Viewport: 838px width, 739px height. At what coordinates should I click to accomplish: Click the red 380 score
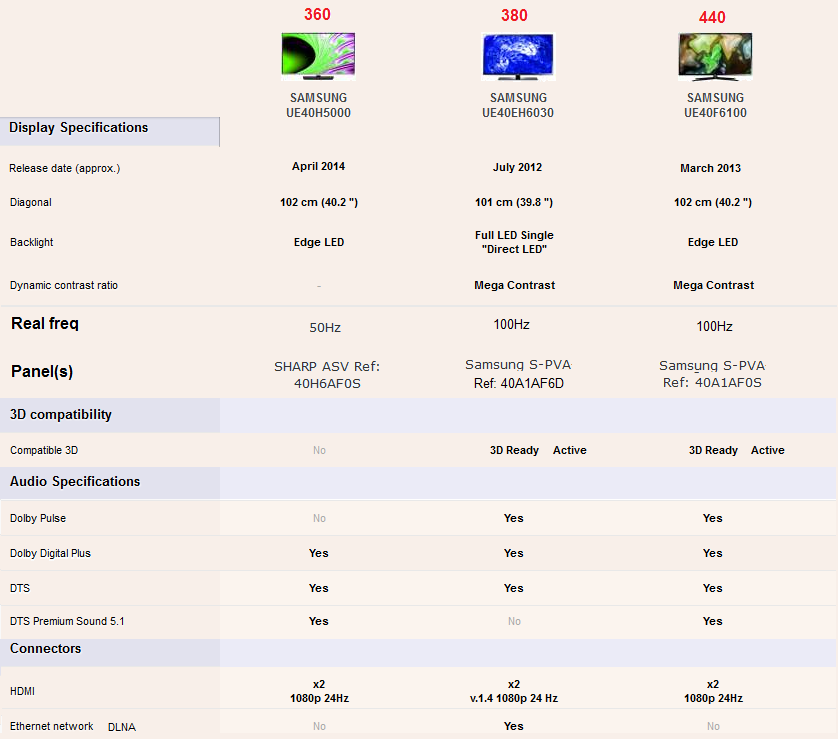[514, 15]
